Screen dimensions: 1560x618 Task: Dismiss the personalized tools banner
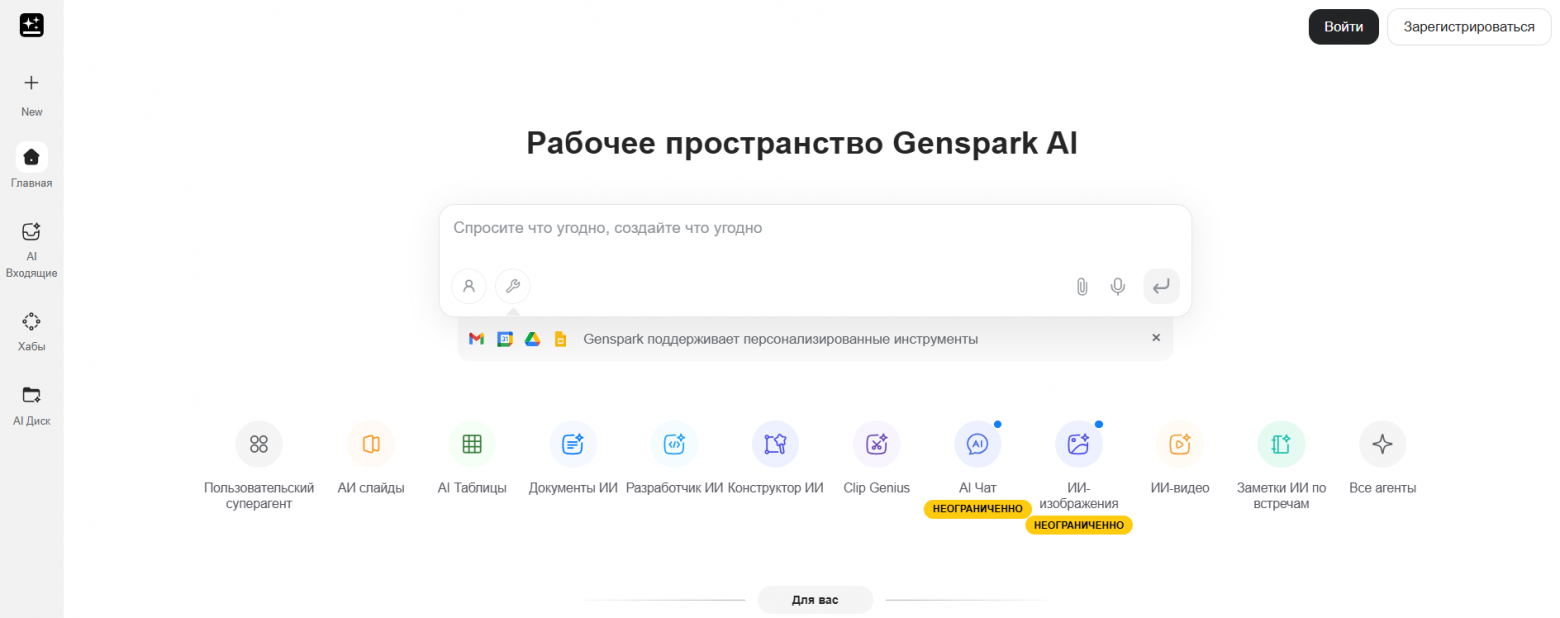(1155, 338)
